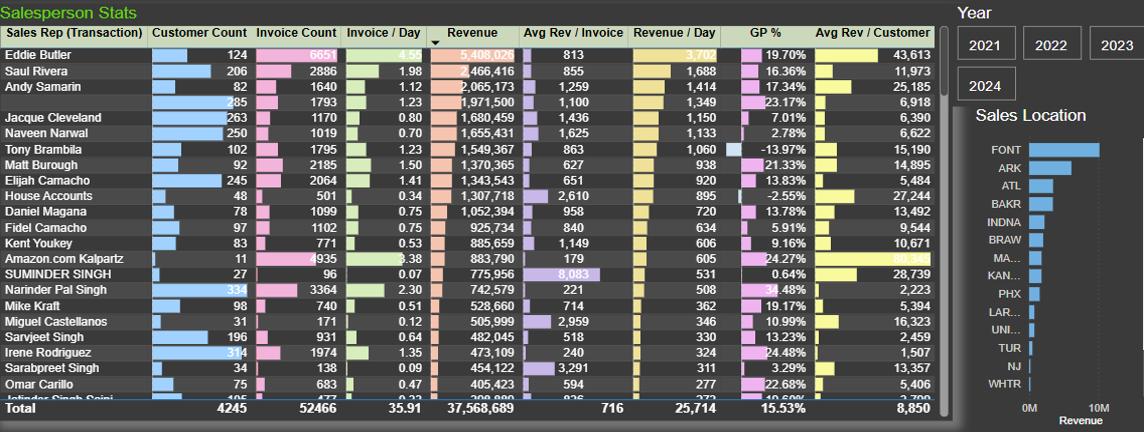Click SUMINDER SINGH's Avg Rev / Invoice bar

(562, 274)
